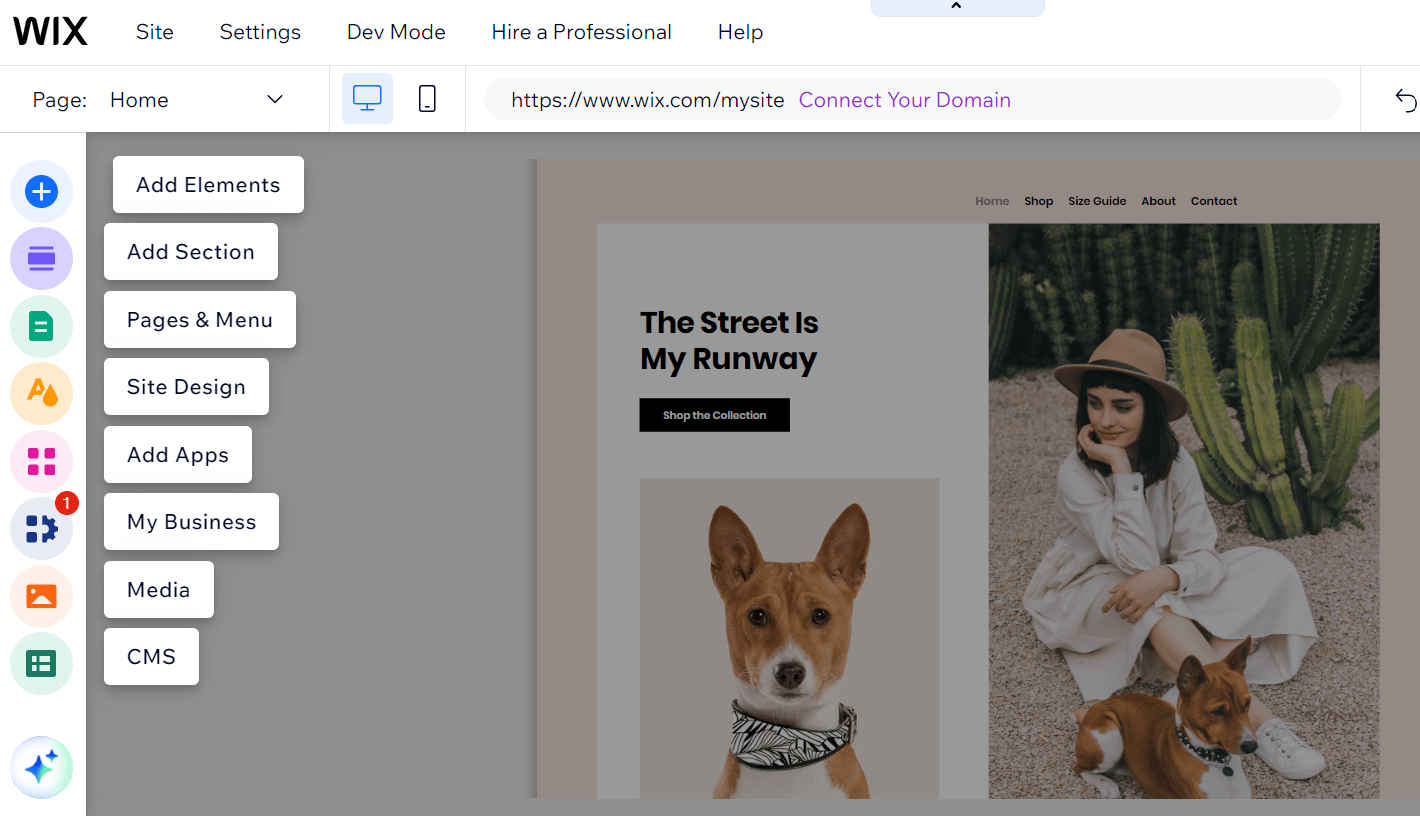1420x816 pixels.
Task: Switch to desktop editor view
Action: pyautogui.click(x=367, y=98)
